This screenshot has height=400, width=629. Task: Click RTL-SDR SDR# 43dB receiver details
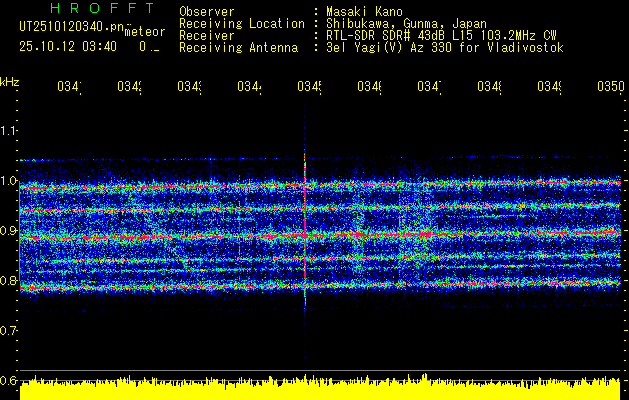[x=442, y=36]
